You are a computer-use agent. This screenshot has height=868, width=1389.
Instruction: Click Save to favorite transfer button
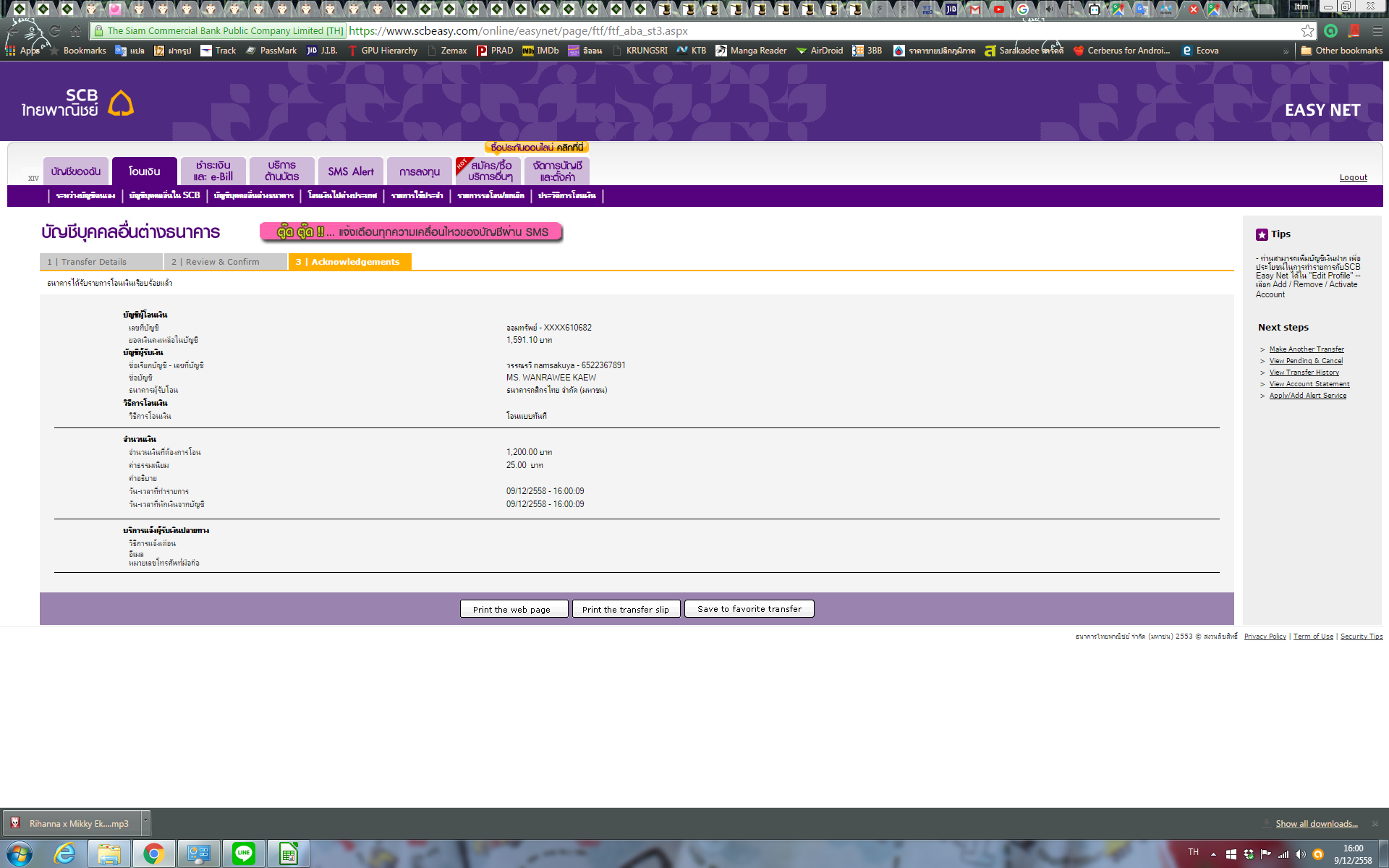pos(749,609)
